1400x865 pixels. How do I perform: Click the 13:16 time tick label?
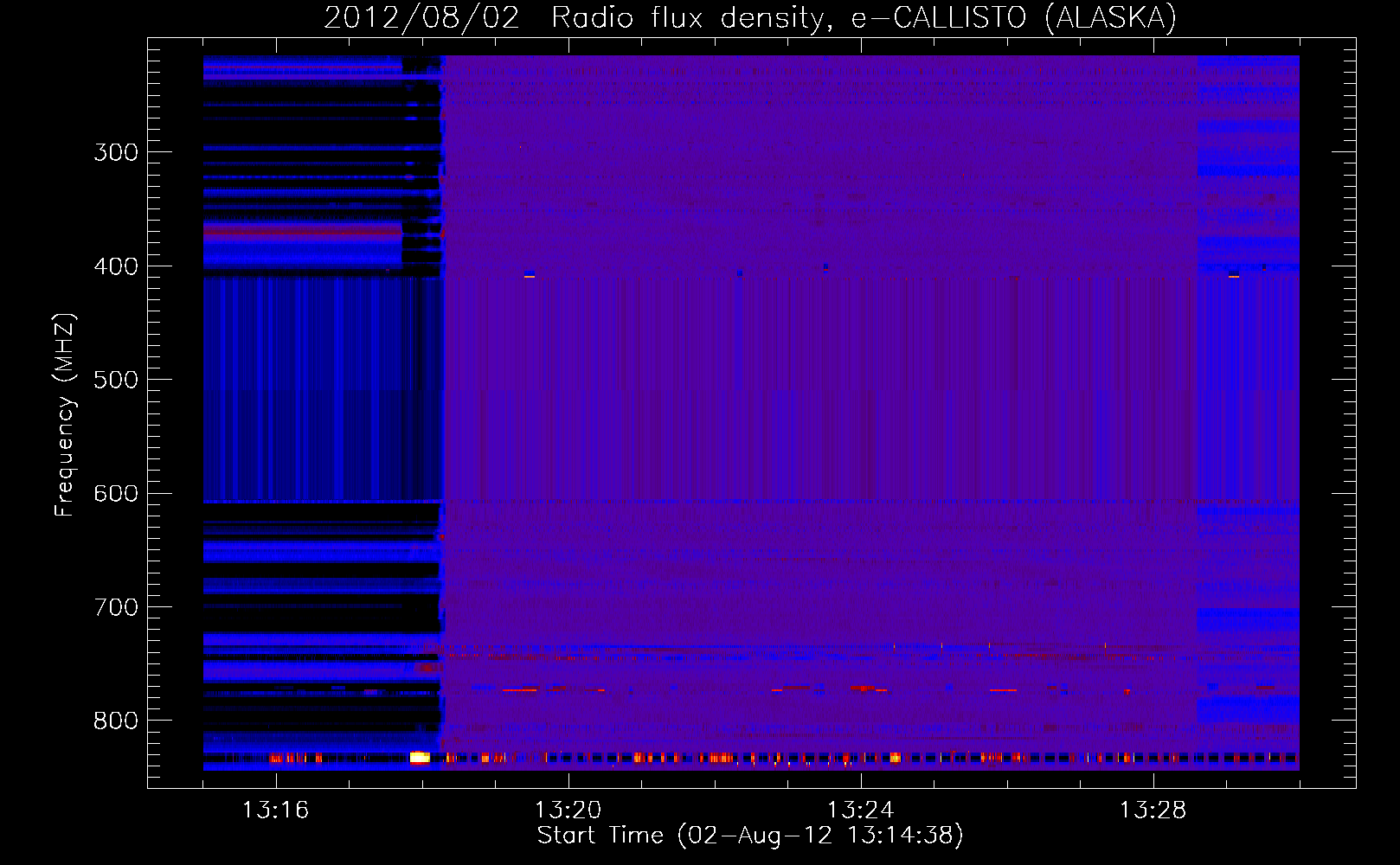[275, 811]
